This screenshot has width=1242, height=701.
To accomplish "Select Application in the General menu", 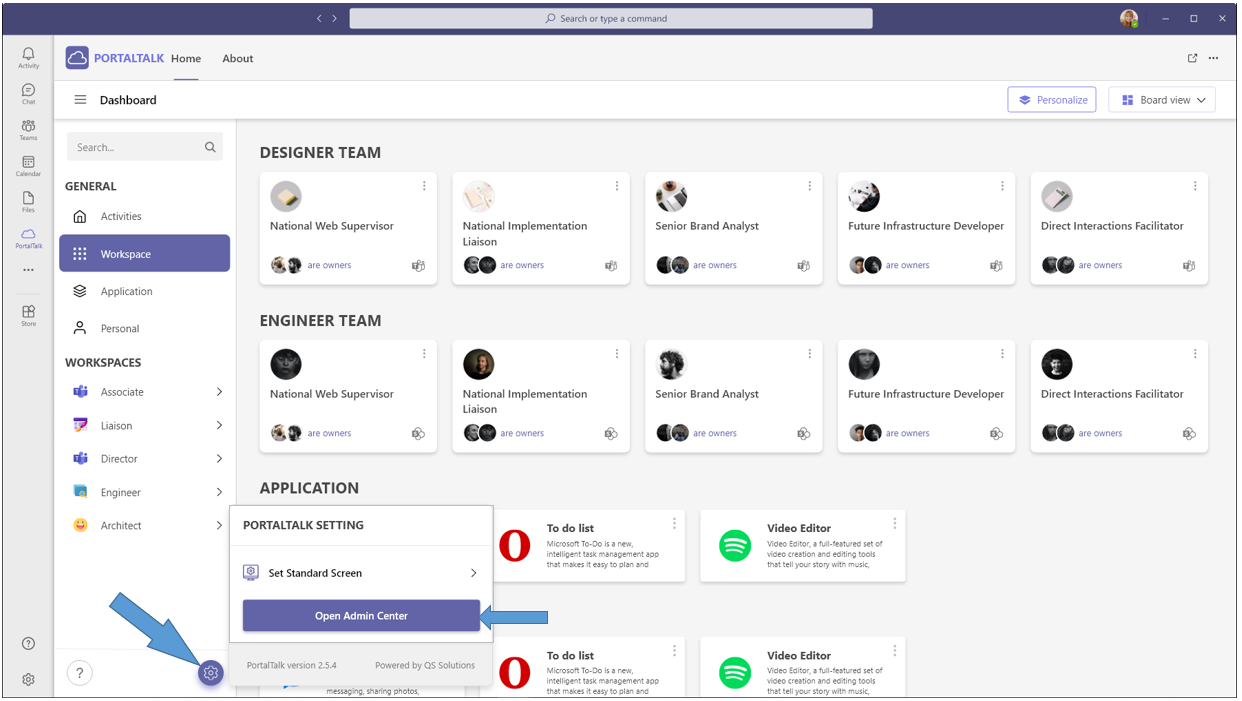I will tap(126, 291).
